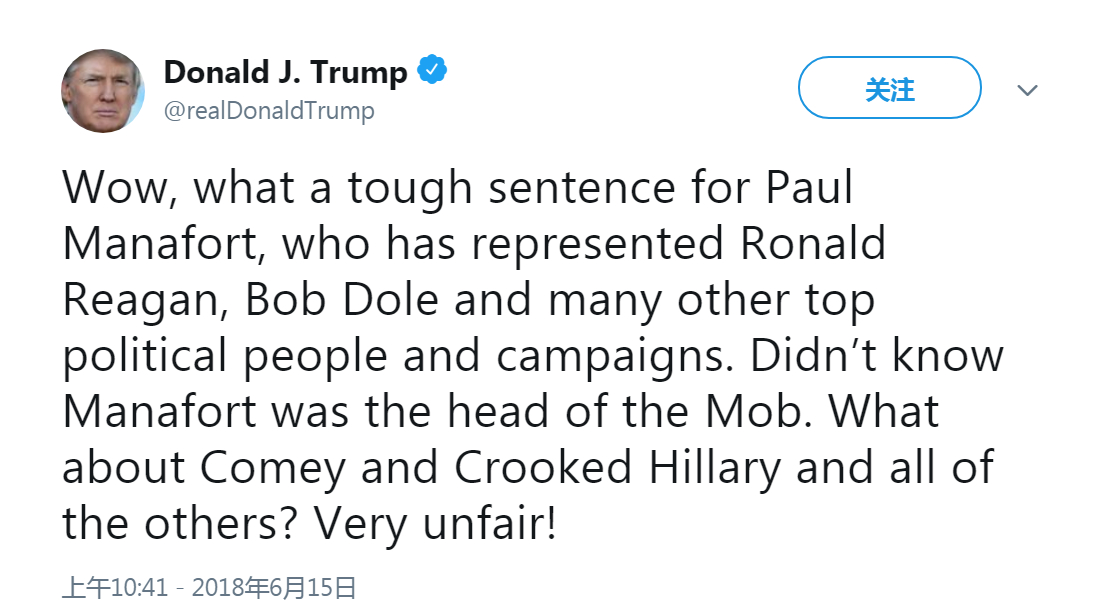Screen dimensions: 1104x608
Task: Click the profile avatar photo
Action: [103, 90]
